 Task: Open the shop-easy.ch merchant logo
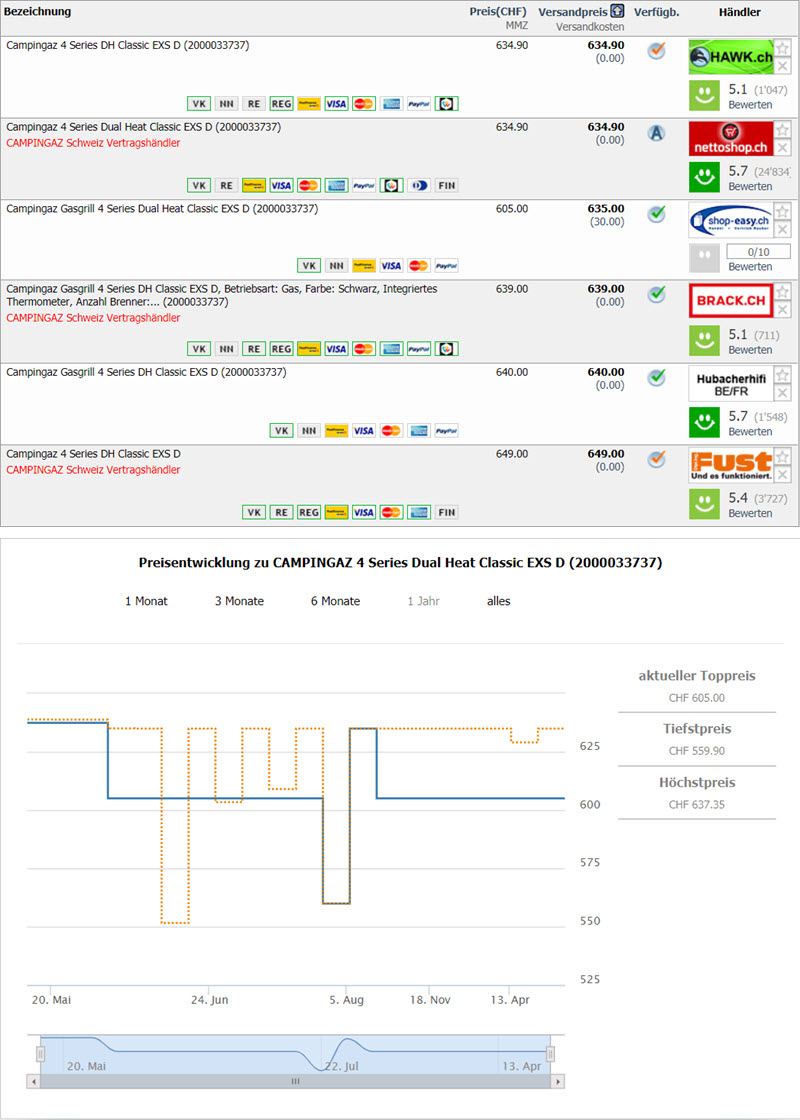[731, 220]
